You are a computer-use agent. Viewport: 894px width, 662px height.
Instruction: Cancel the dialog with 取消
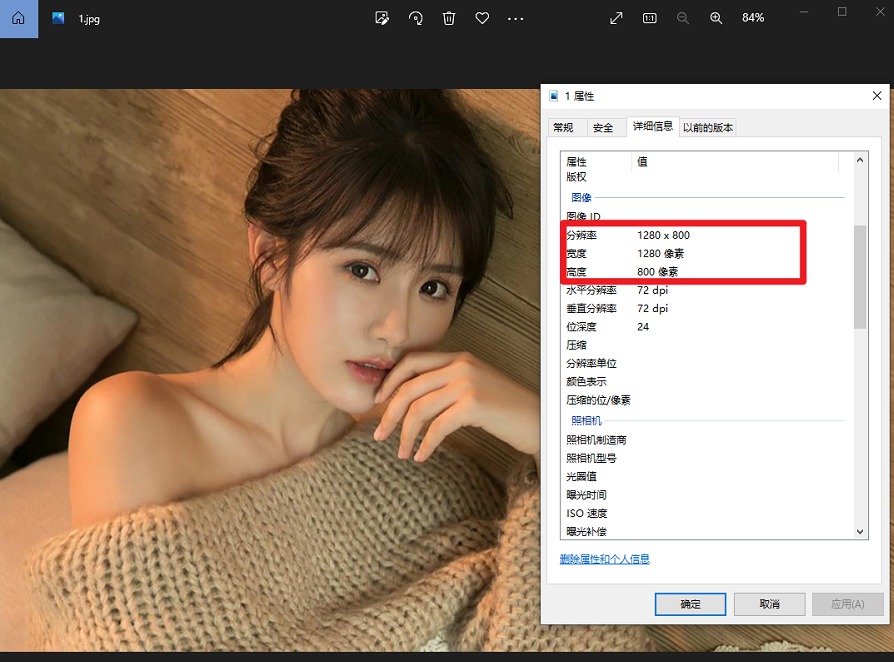pos(769,604)
